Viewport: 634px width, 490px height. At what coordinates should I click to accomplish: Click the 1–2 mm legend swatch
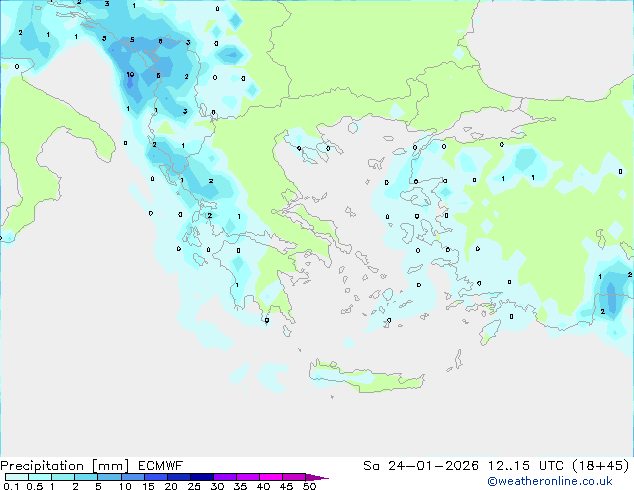(63, 477)
